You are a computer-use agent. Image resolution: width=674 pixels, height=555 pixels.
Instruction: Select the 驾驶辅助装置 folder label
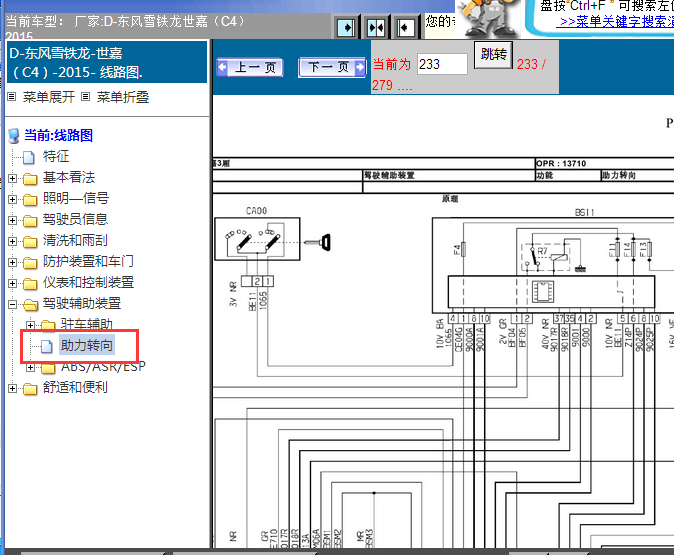(82, 304)
